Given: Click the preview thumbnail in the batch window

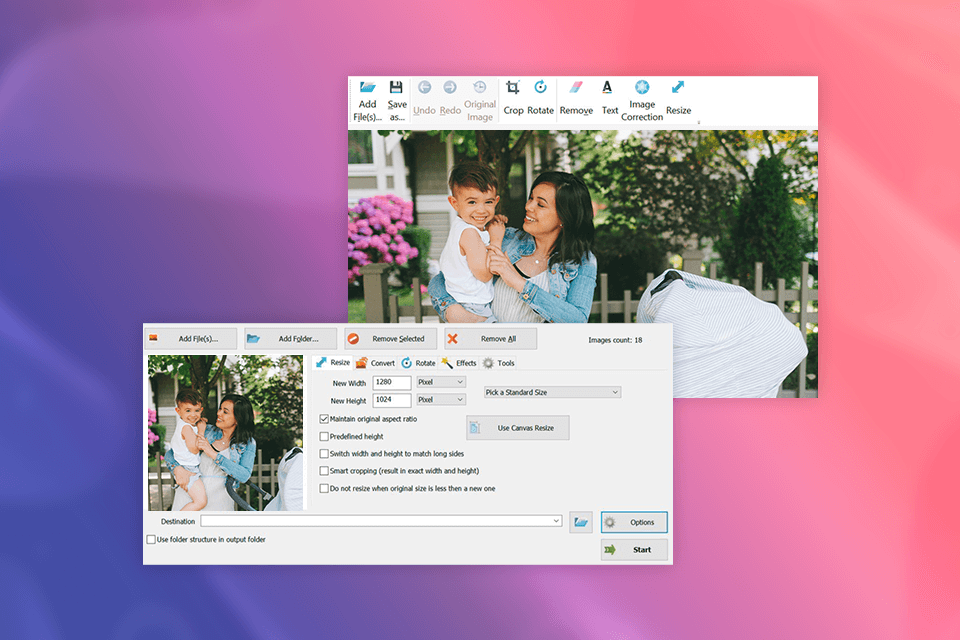Looking at the screenshot, I should click(x=225, y=433).
